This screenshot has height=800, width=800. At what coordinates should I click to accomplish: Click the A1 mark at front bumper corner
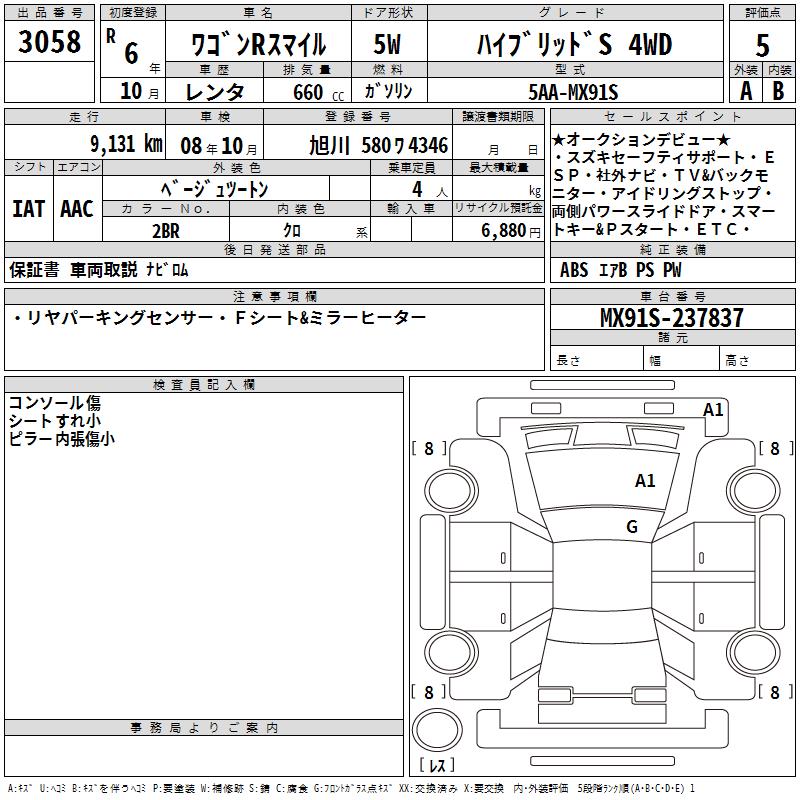coord(713,410)
